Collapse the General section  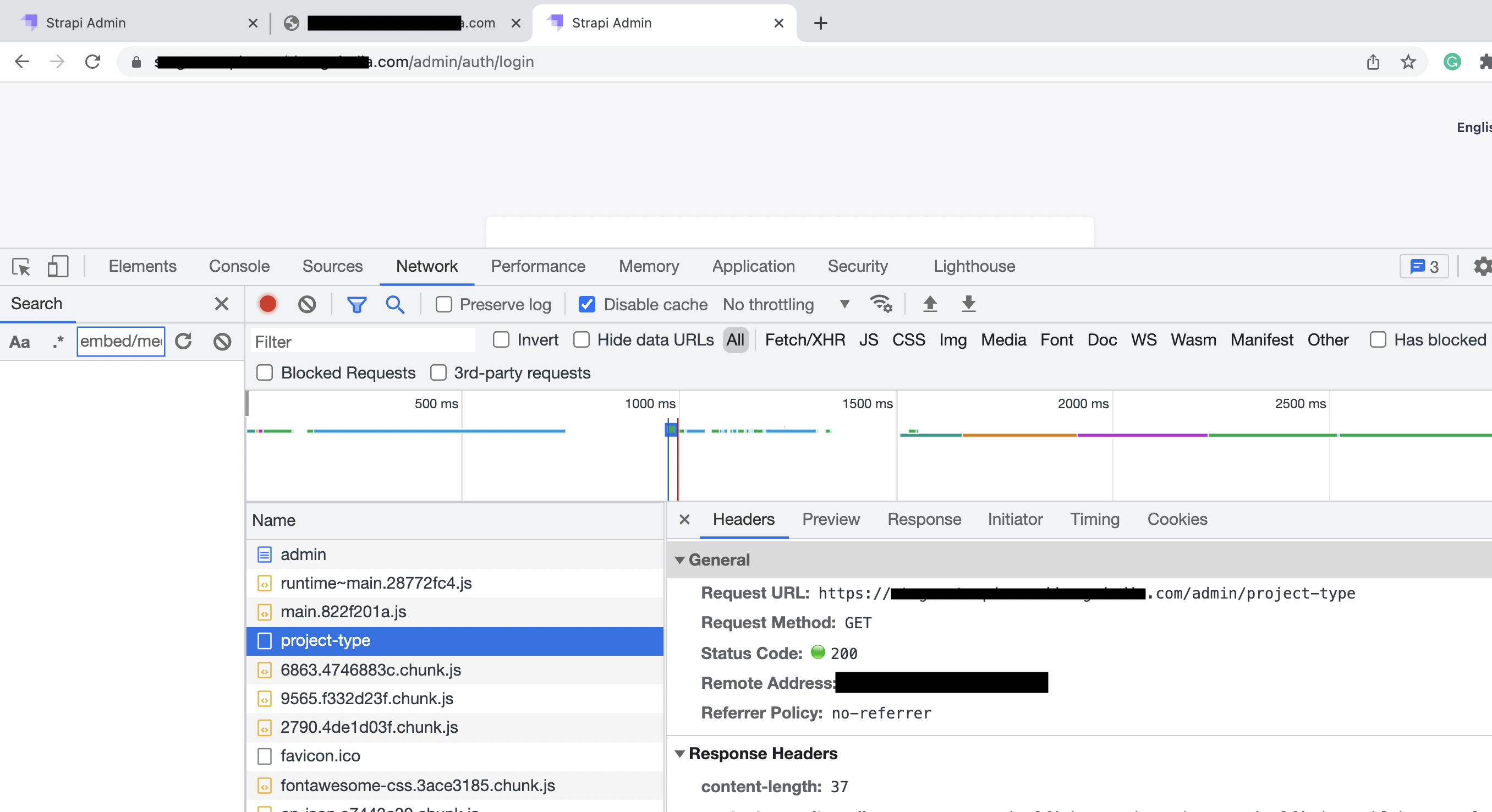pyautogui.click(x=680, y=560)
